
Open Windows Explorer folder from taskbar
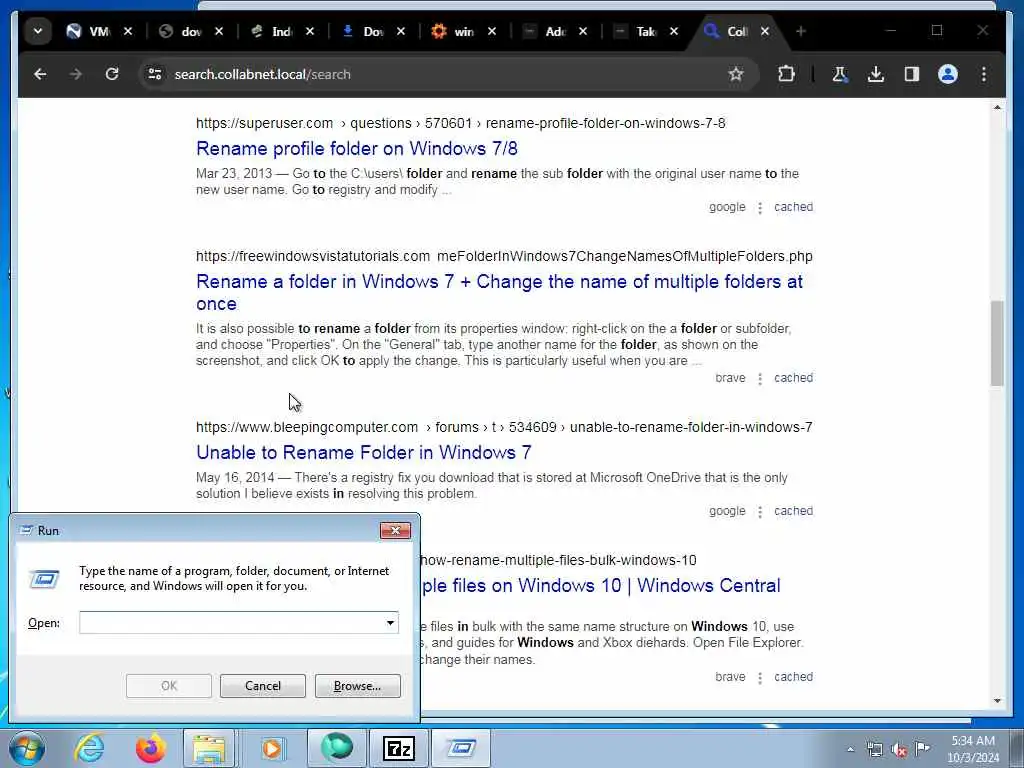point(209,748)
